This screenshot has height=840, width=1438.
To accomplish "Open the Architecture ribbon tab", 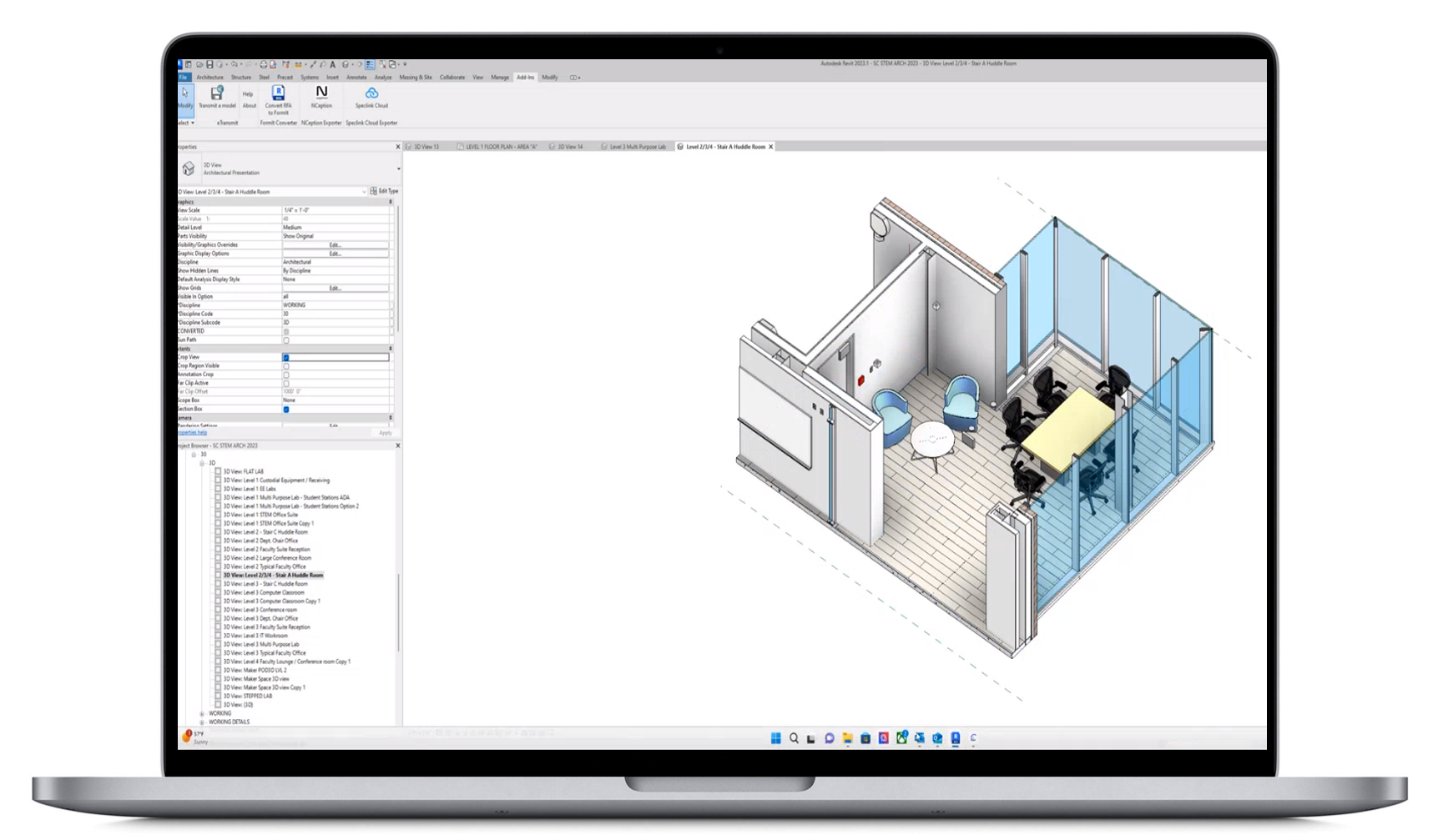I will point(210,77).
